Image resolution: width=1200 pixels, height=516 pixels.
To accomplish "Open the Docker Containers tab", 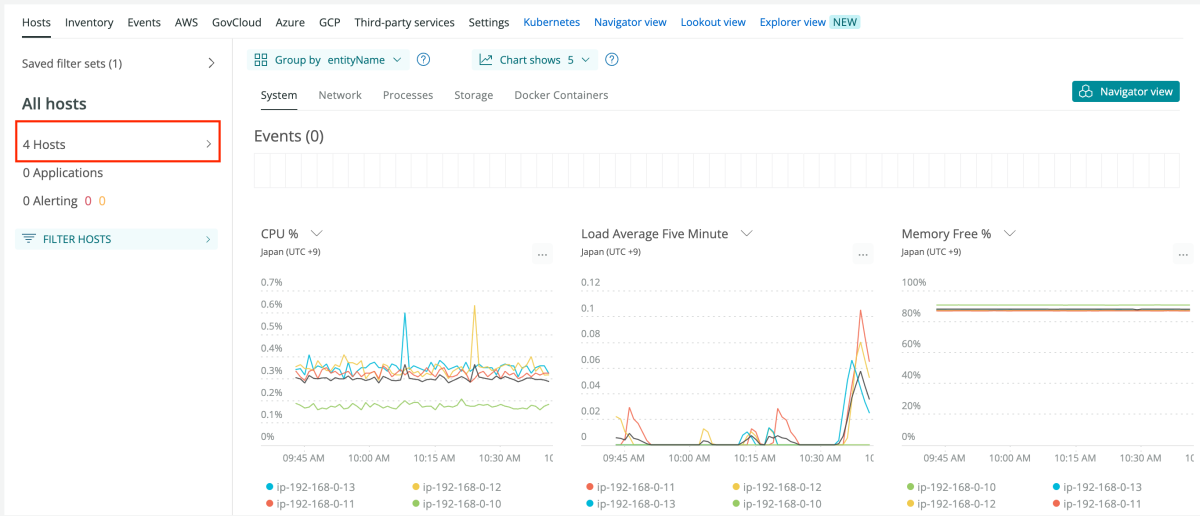I will point(561,95).
